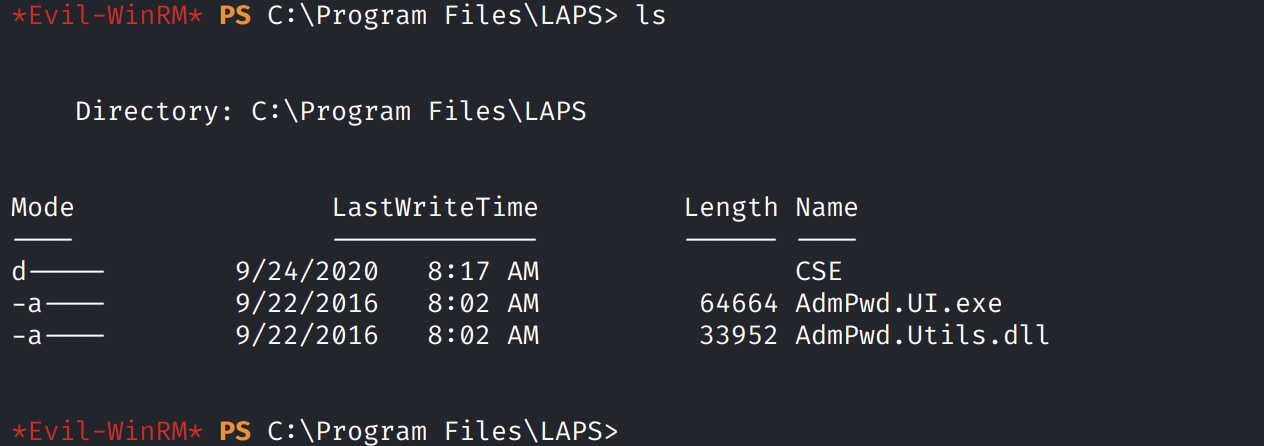Click the d----- mode of CSE
Viewport: 1264px width, 446px height.
[58, 271]
